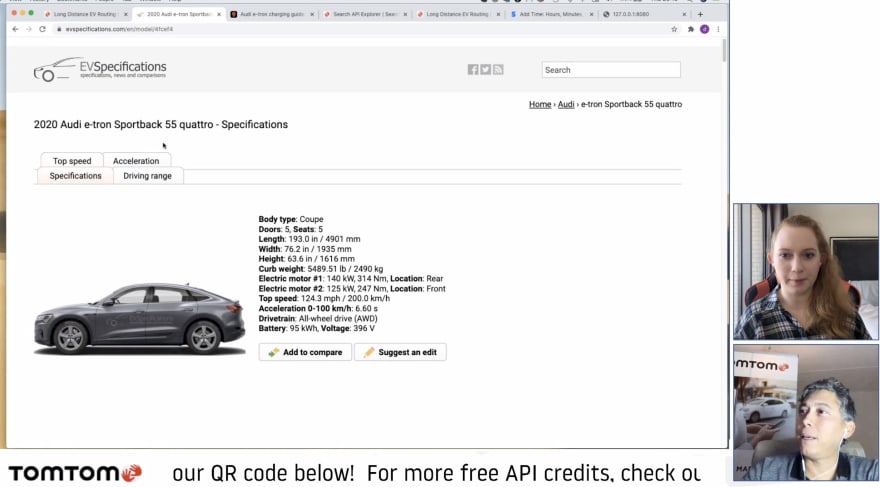Click the 'e-tron Sportback 55 quattro' breadcrumb text
Image resolution: width=880 pixels, height=487 pixels.
point(631,104)
